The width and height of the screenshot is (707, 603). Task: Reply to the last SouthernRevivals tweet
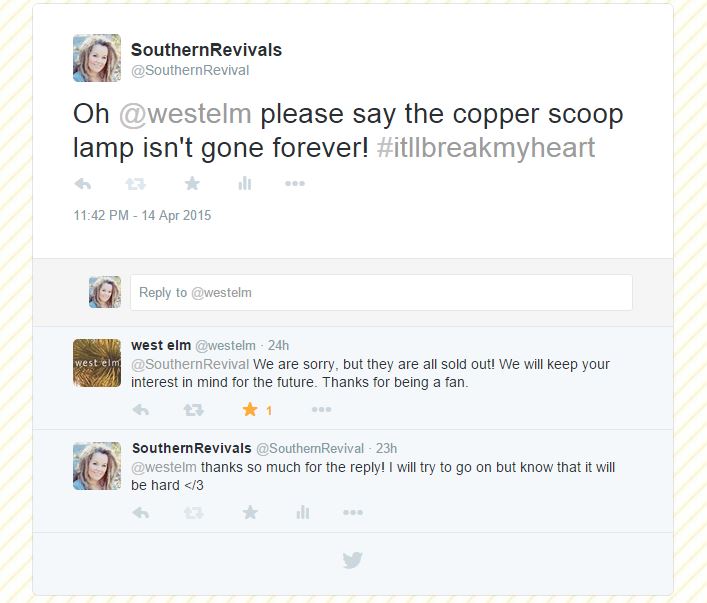click(x=141, y=512)
